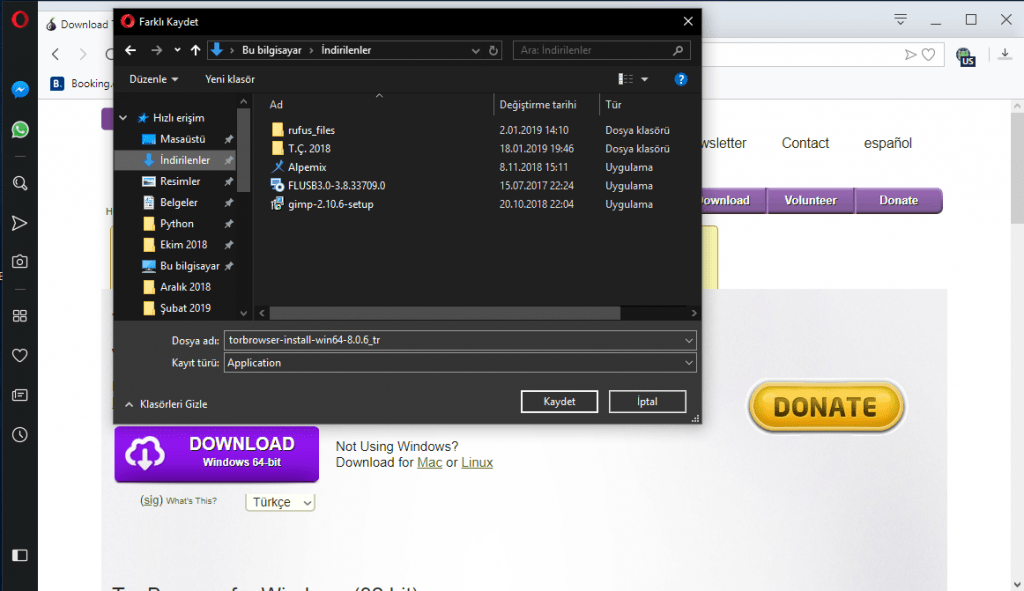Click the blue help icon in the save dialog
The image size is (1024, 591).
(x=681, y=79)
